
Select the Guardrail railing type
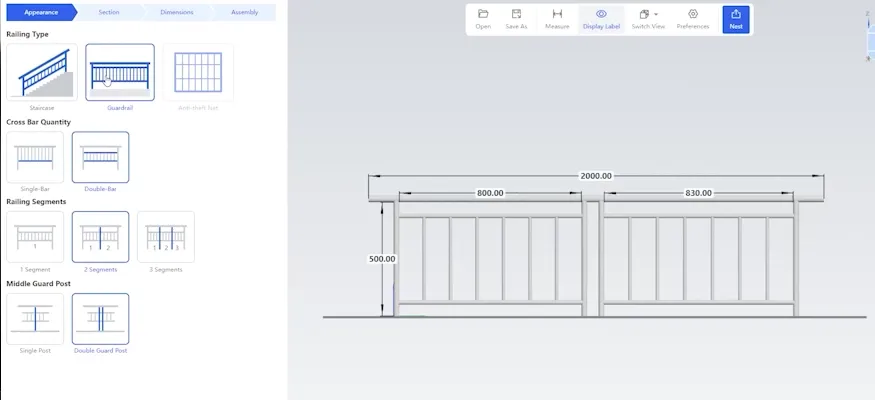point(120,72)
